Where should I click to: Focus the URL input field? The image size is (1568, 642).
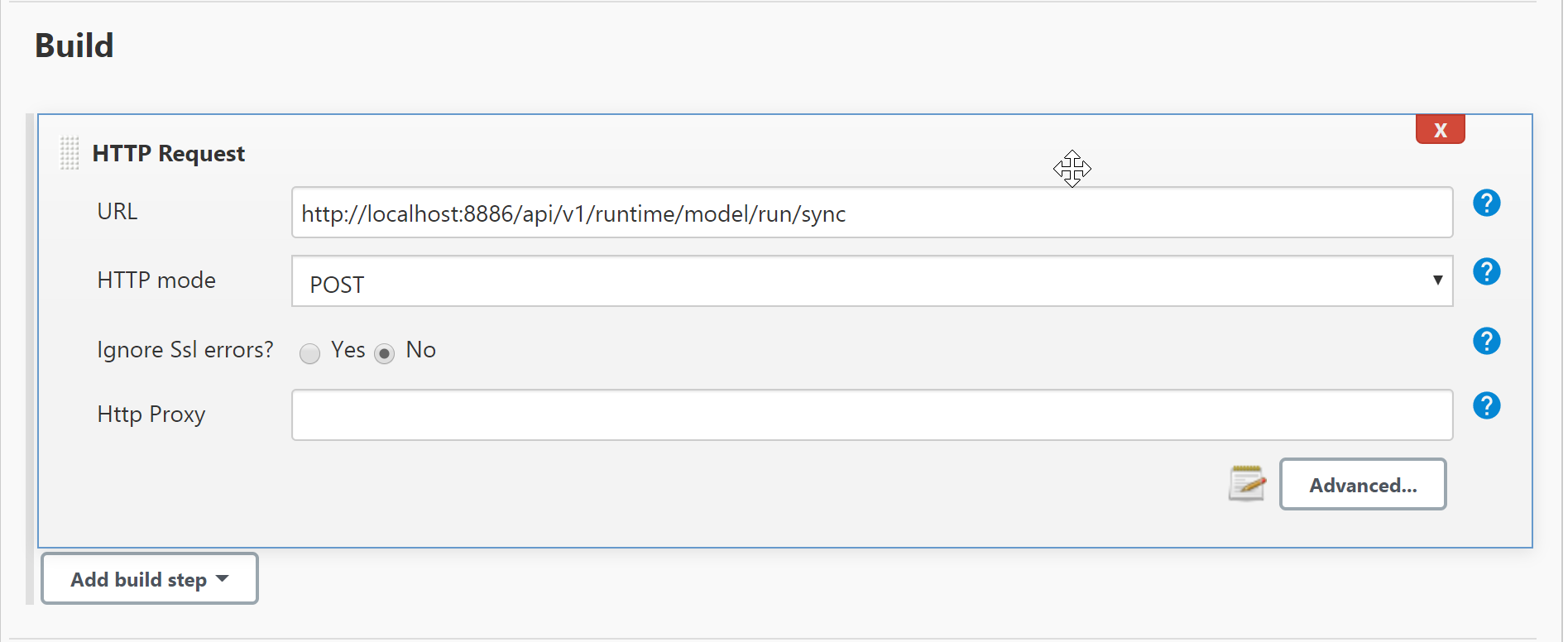(871, 213)
